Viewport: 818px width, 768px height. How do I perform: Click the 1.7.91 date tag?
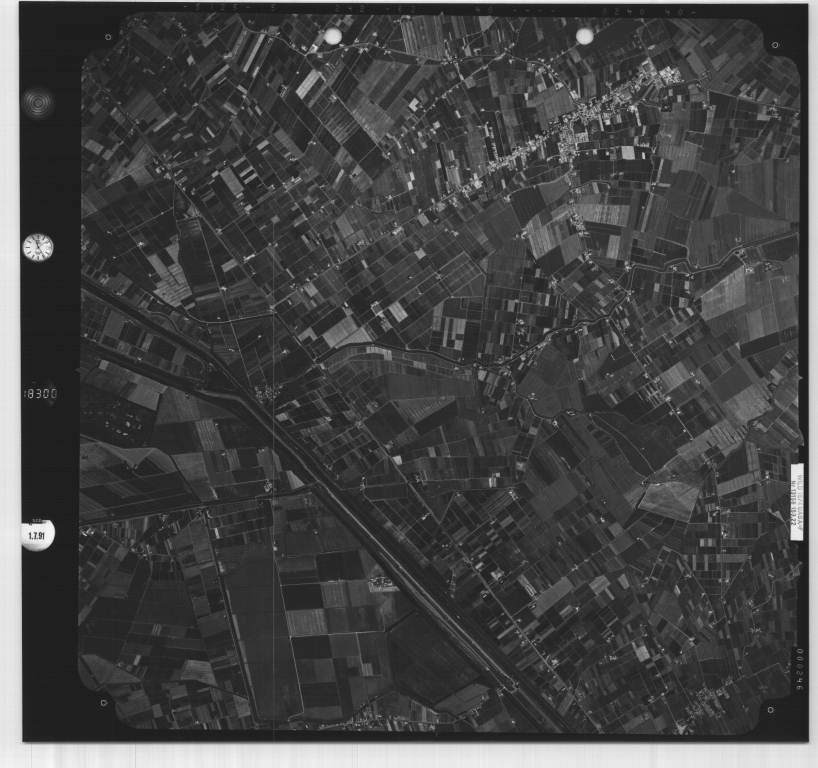tap(37, 535)
